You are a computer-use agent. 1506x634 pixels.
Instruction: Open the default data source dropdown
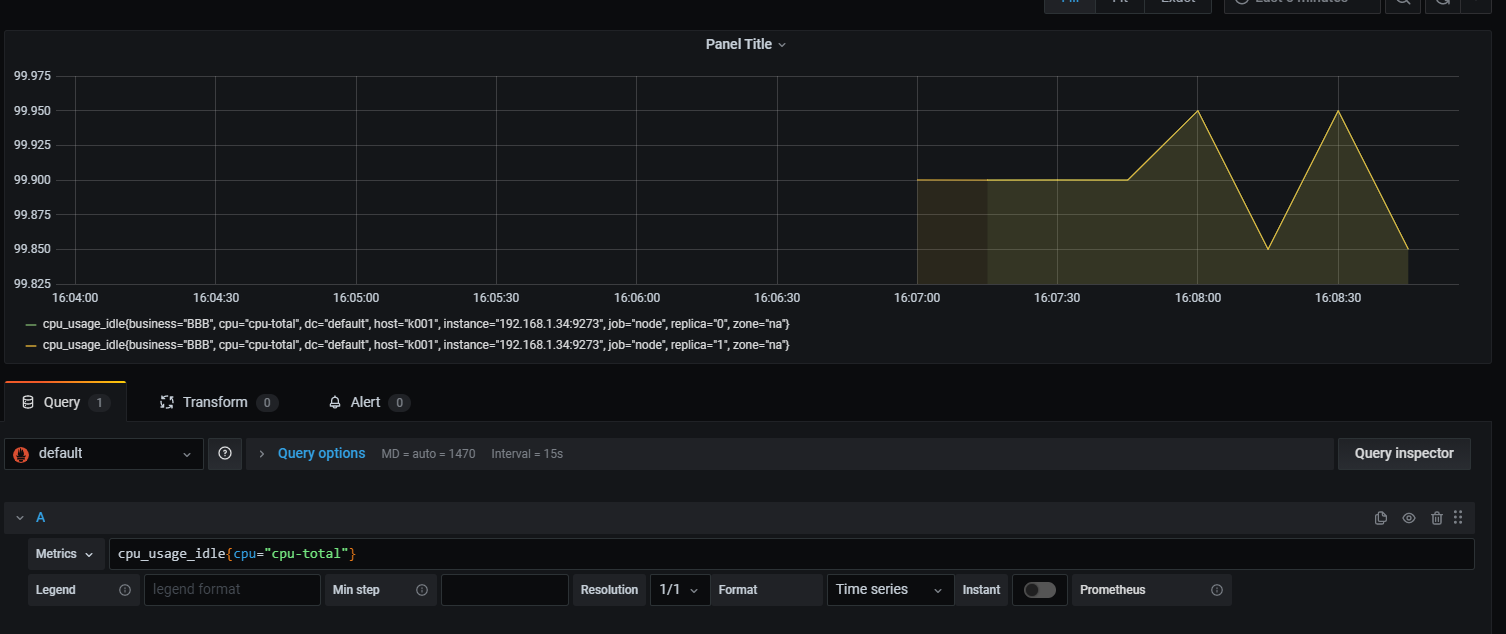coord(104,454)
